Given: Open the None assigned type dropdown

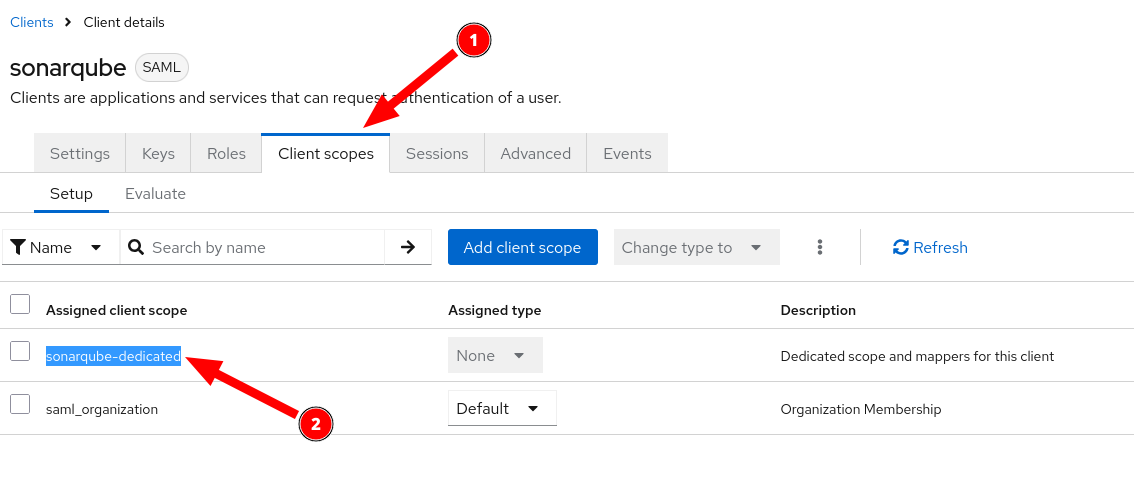Looking at the screenshot, I should point(495,355).
